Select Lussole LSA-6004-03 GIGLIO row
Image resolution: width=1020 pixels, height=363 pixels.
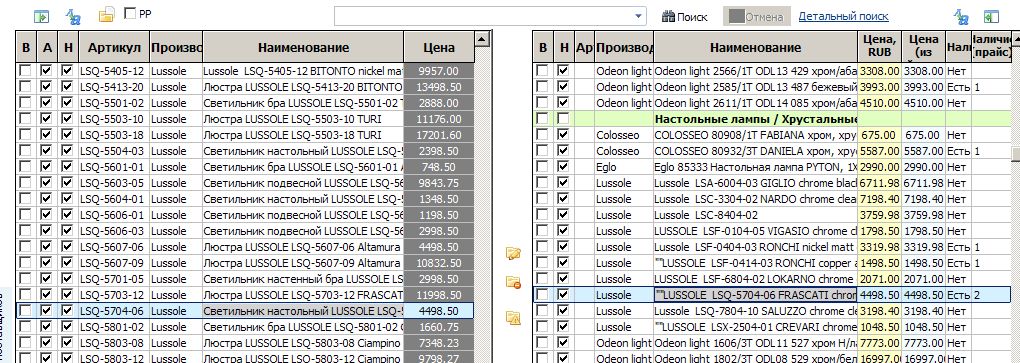[772, 183]
